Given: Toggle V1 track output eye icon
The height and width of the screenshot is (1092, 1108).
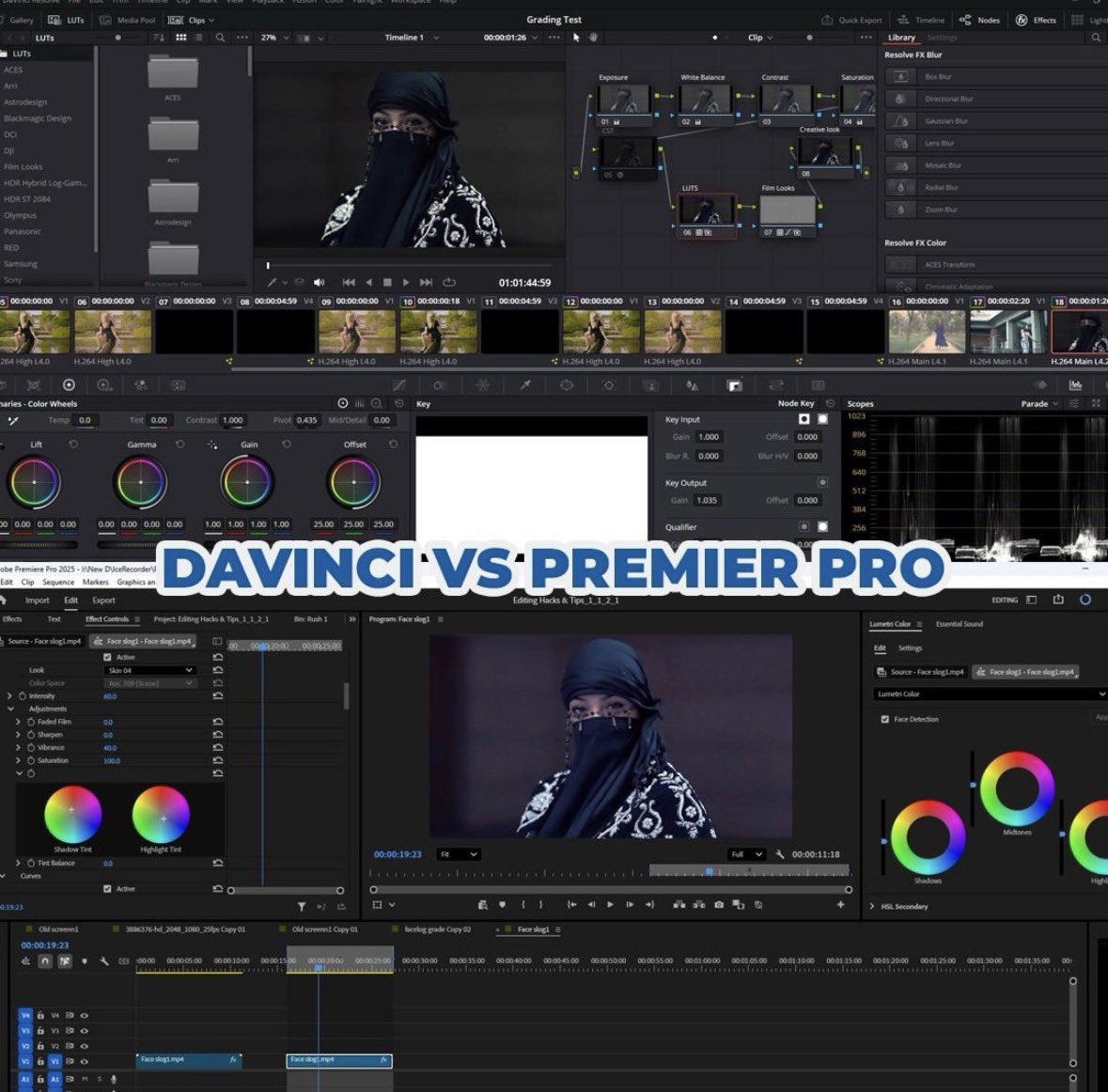Looking at the screenshot, I should [84, 1062].
